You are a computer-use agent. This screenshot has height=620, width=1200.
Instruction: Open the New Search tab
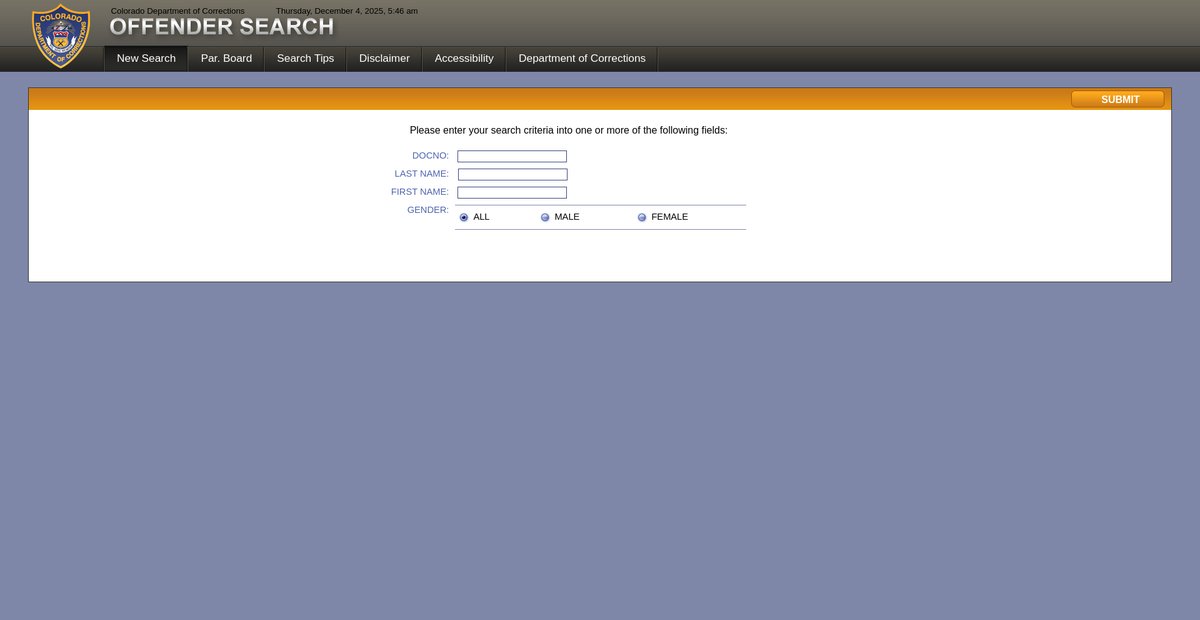[146, 58]
